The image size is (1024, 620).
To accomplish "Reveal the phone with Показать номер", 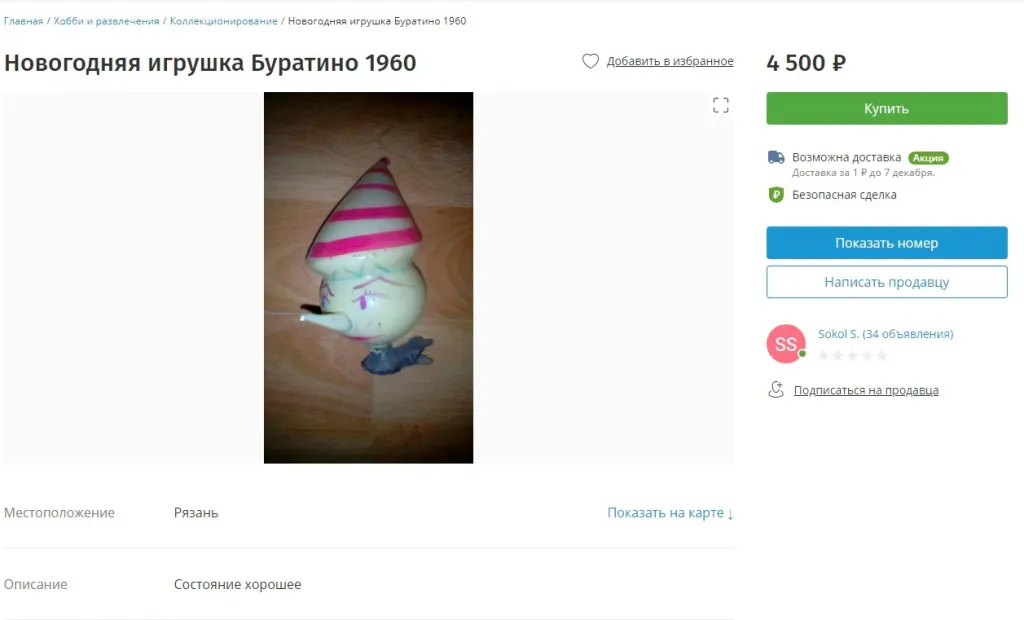I will coord(886,243).
